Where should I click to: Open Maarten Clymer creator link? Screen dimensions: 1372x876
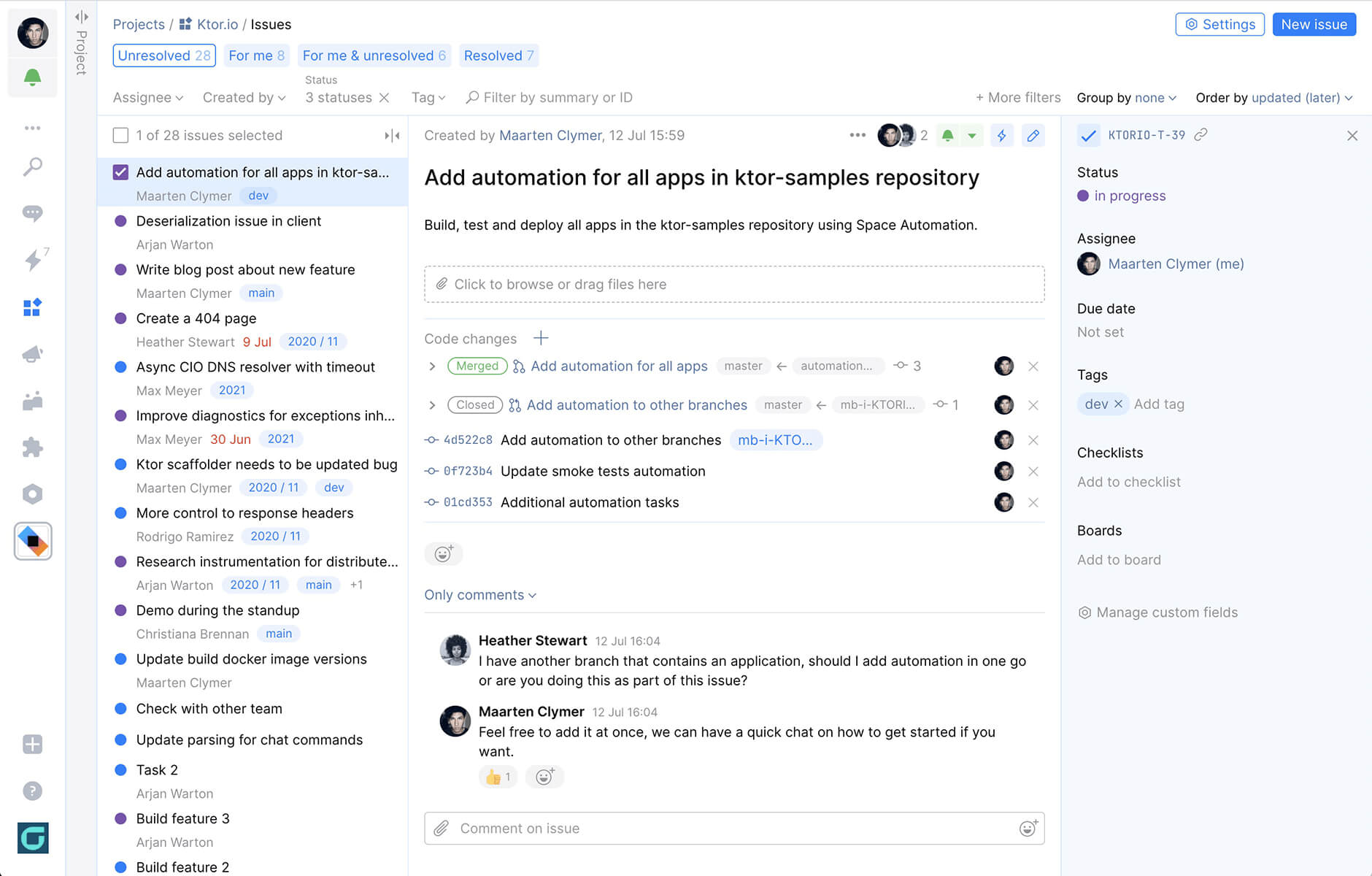pyautogui.click(x=551, y=135)
